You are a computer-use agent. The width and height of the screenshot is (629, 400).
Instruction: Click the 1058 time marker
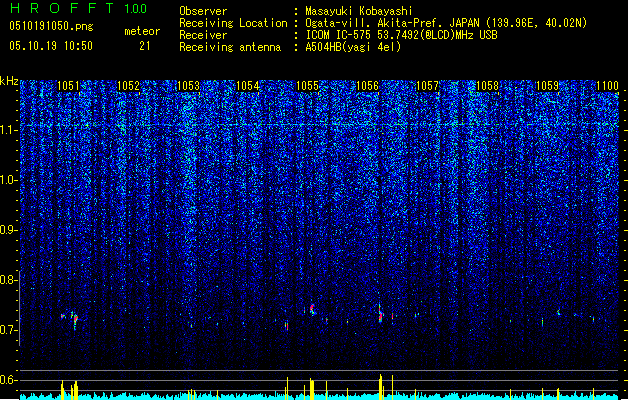[x=487, y=86]
